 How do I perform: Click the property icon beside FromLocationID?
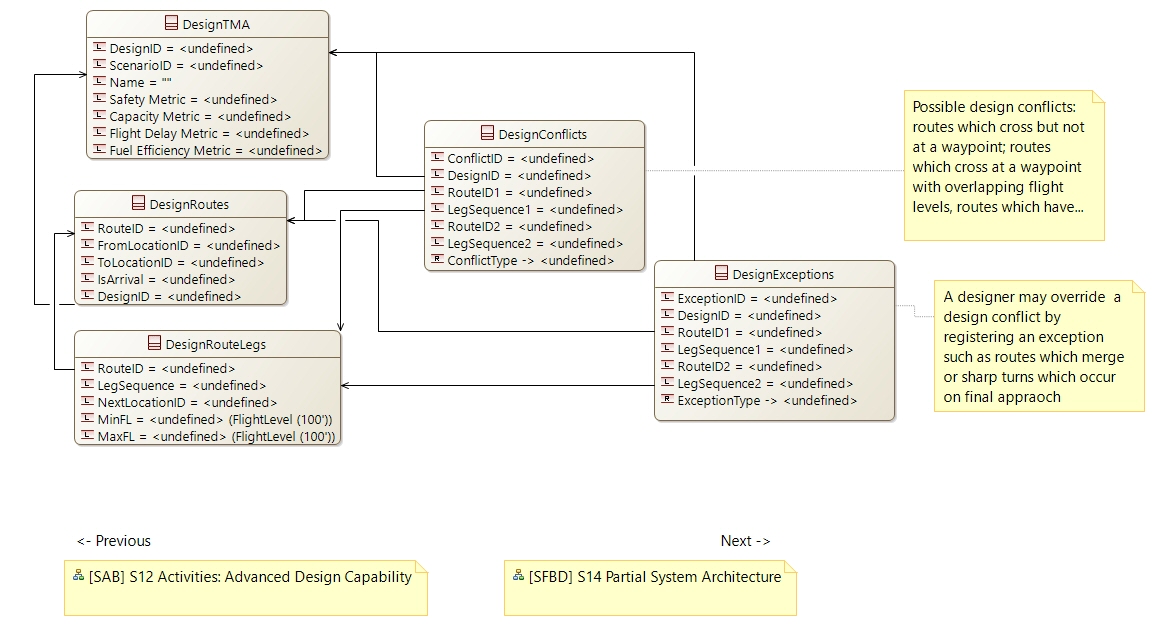tap(88, 244)
